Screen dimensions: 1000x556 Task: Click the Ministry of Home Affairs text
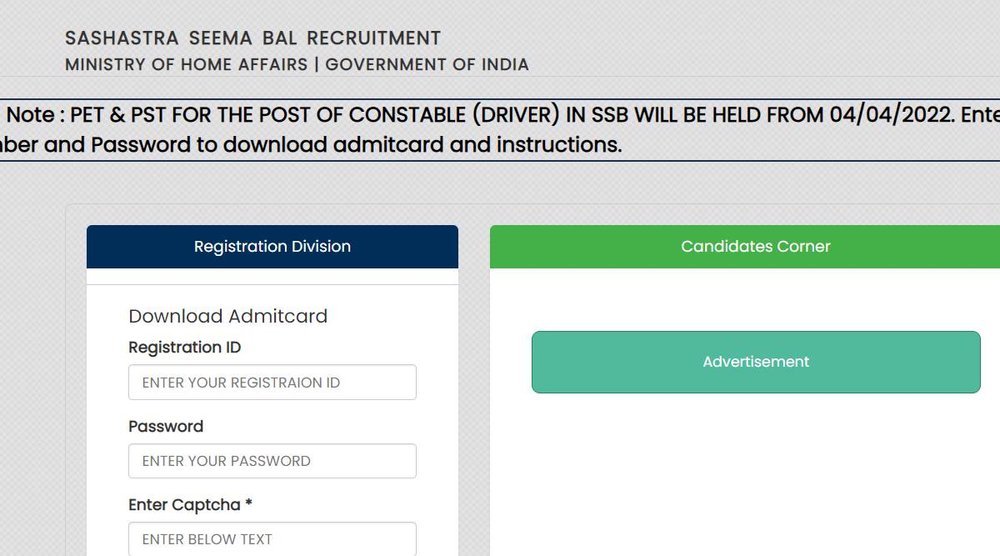(x=186, y=64)
